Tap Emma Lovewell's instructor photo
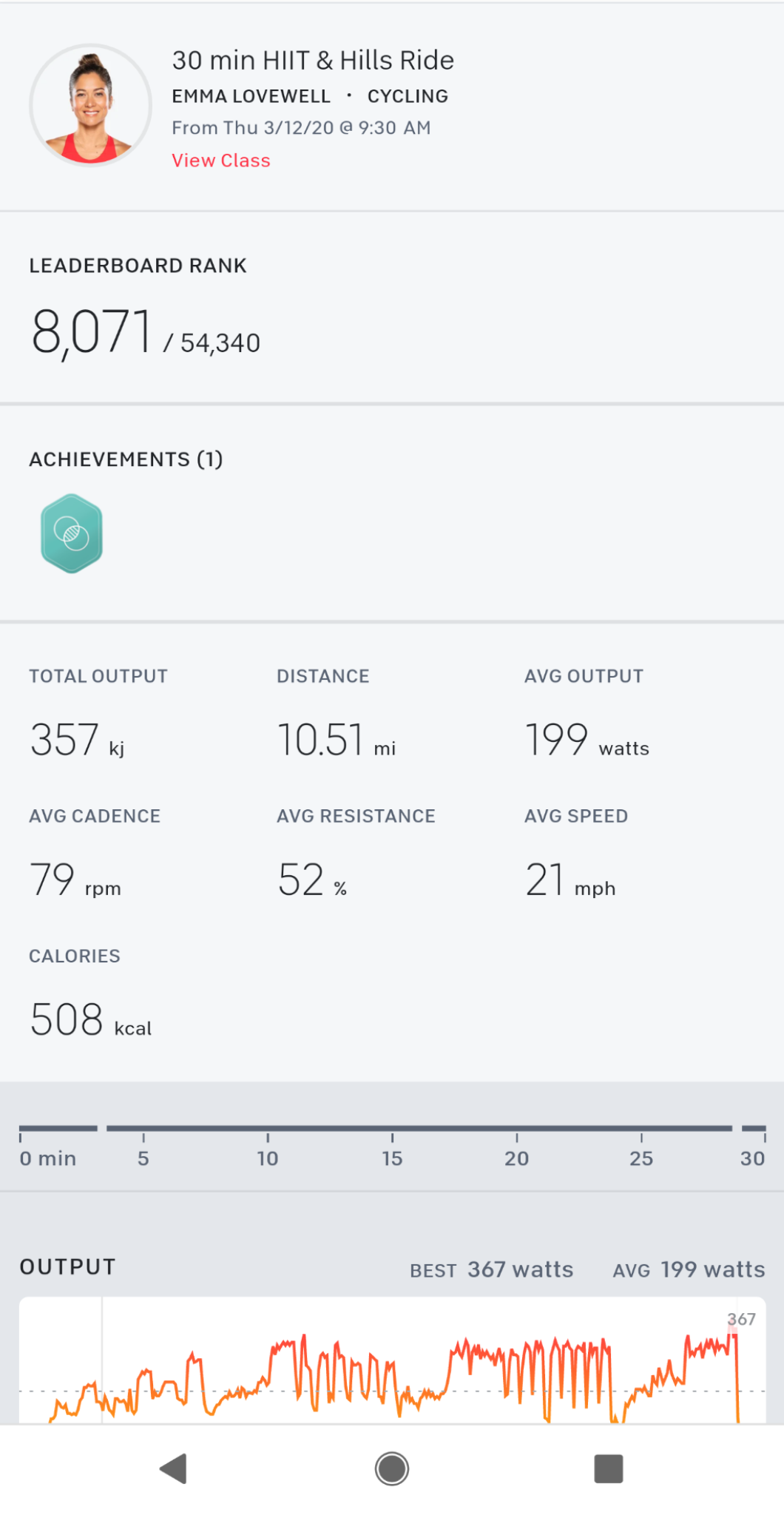The height and width of the screenshot is (1515, 784). click(x=90, y=105)
